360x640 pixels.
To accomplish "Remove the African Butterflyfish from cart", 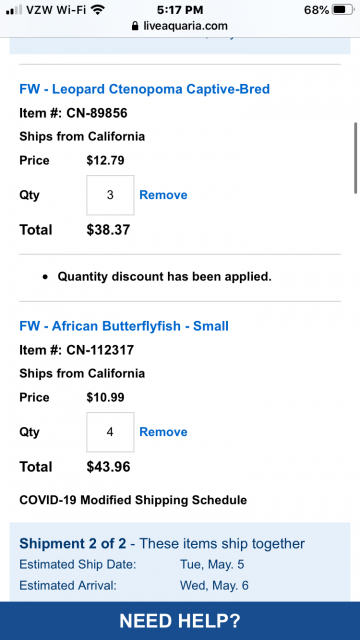I will tap(163, 432).
